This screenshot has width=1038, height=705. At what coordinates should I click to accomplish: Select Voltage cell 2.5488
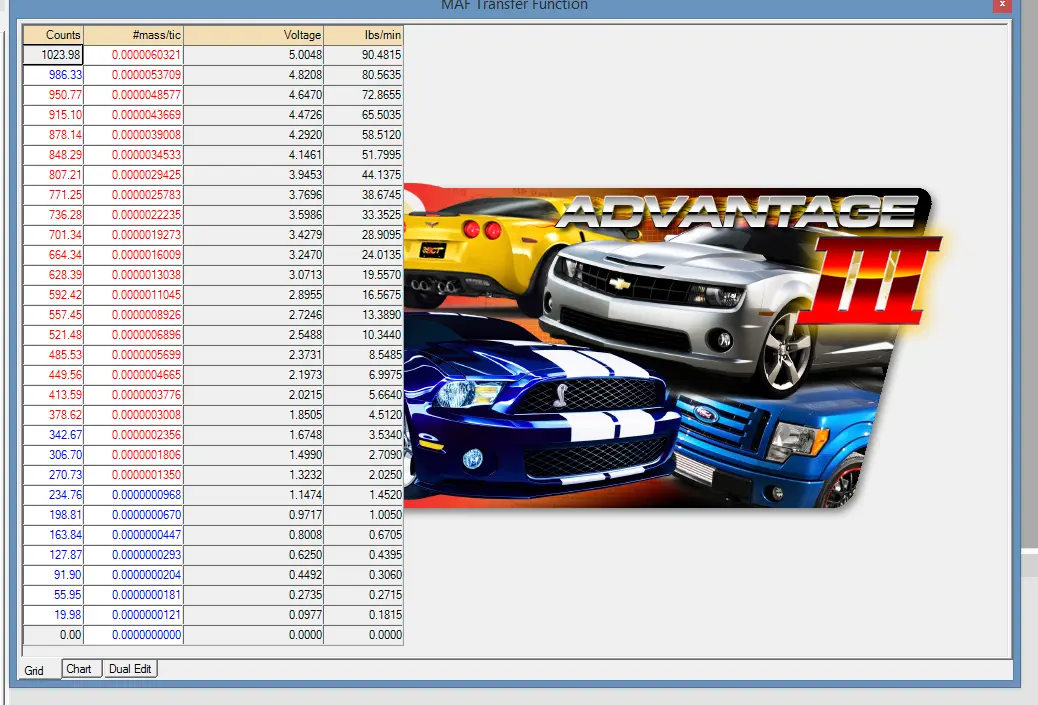coord(254,334)
